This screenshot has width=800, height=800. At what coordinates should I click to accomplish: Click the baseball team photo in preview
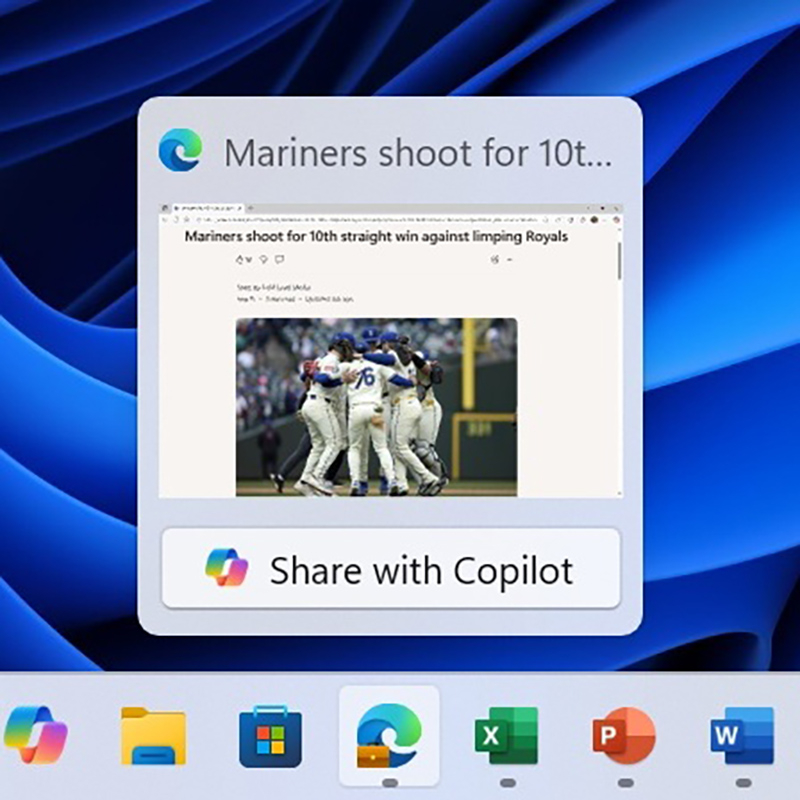pyautogui.click(x=377, y=407)
